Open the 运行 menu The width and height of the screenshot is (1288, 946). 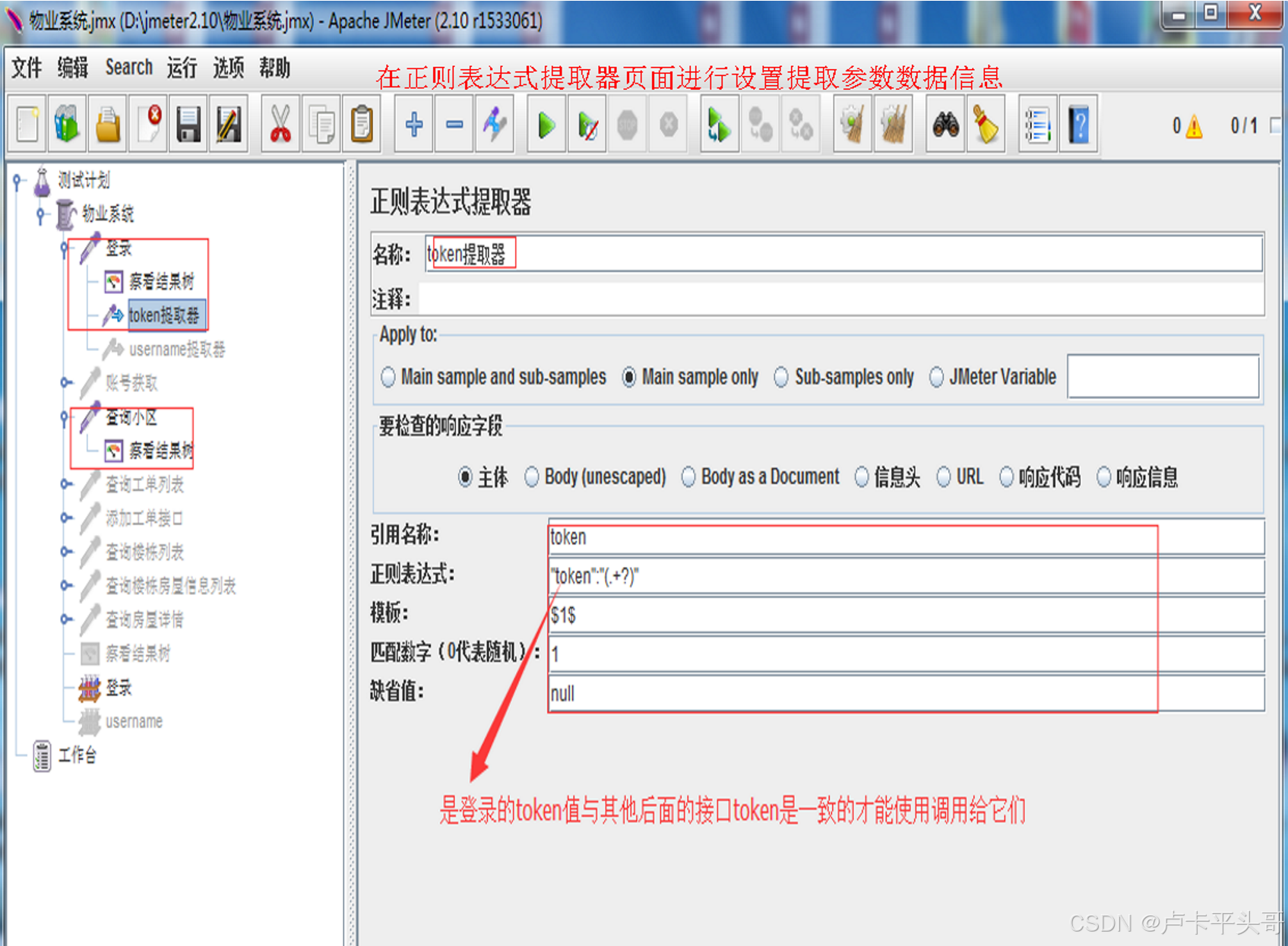(x=182, y=68)
